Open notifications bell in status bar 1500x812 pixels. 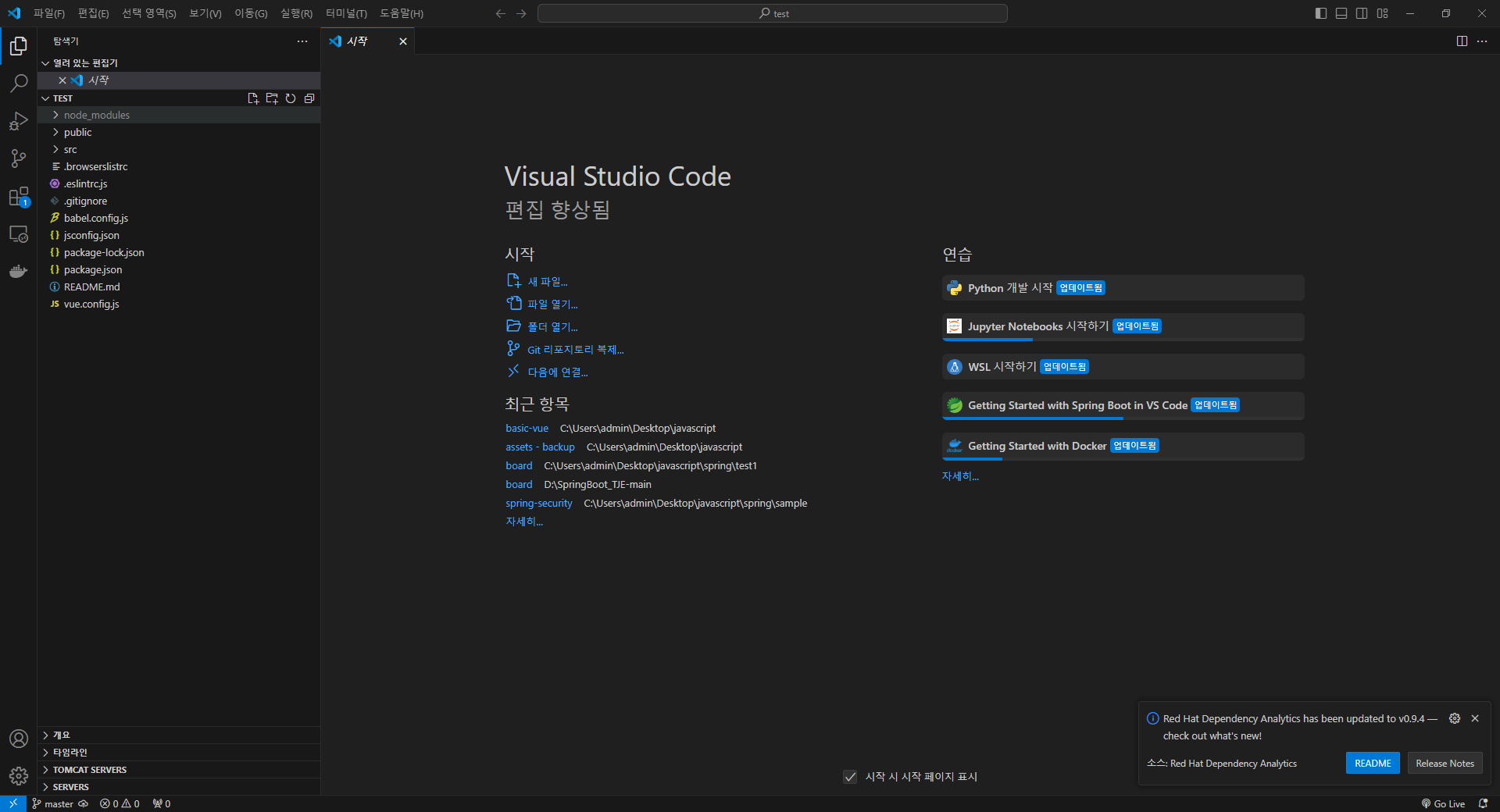[x=1483, y=803]
